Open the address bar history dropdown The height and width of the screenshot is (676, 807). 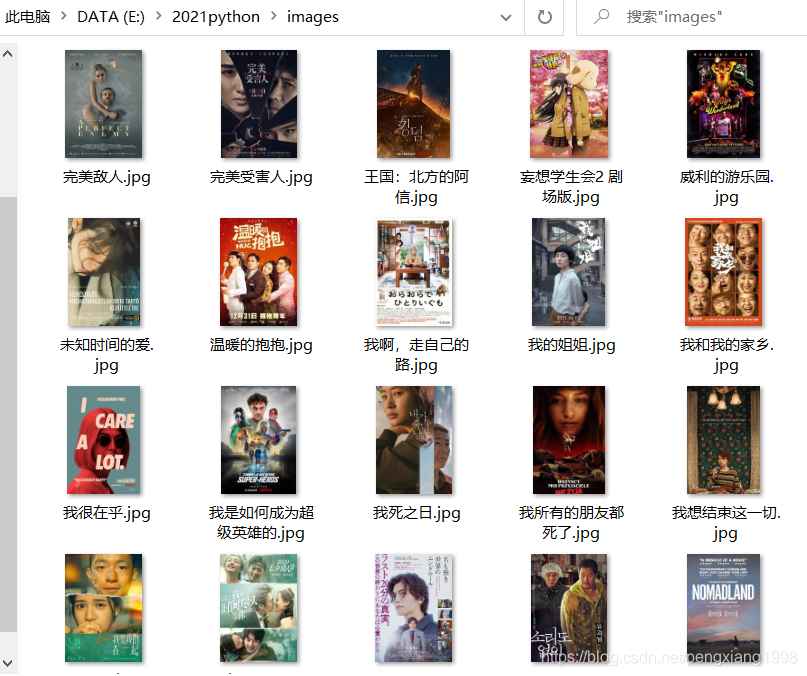(x=506, y=18)
